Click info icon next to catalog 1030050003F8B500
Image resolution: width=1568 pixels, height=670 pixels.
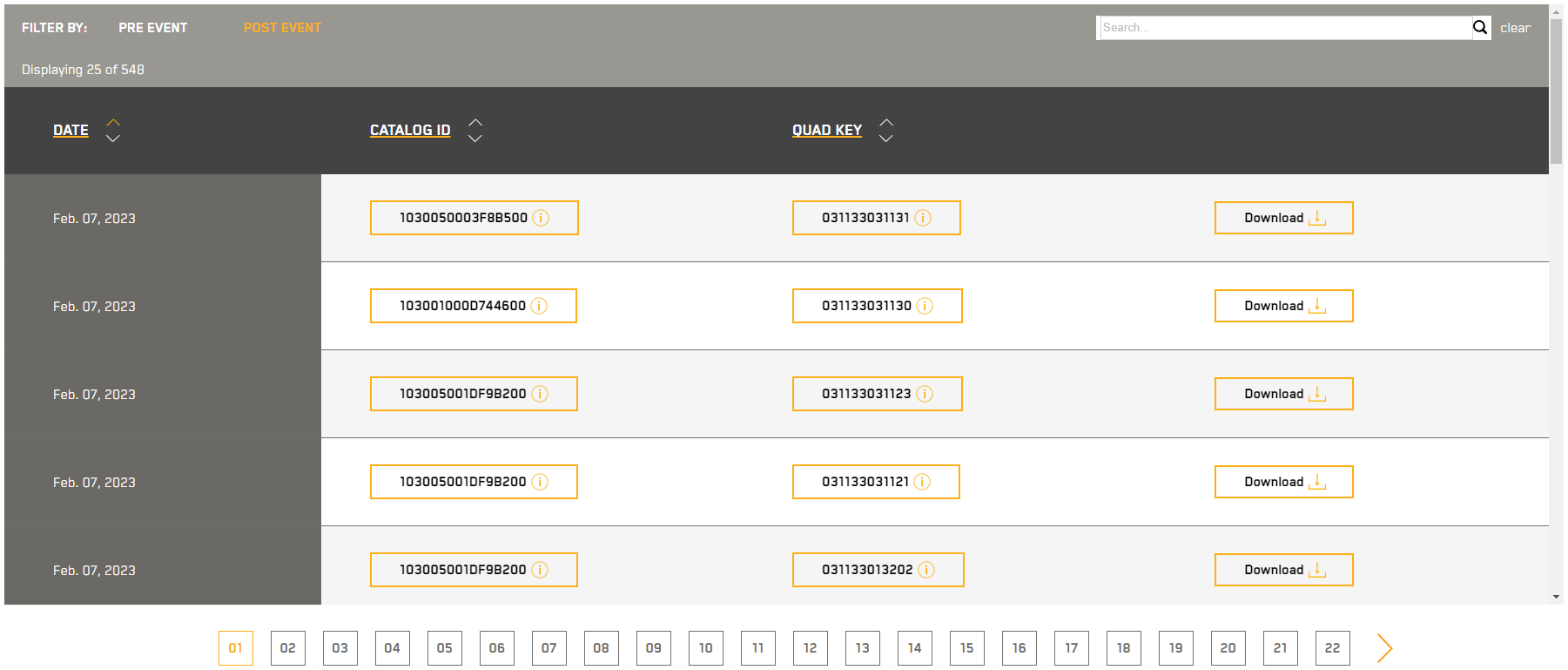(541, 218)
